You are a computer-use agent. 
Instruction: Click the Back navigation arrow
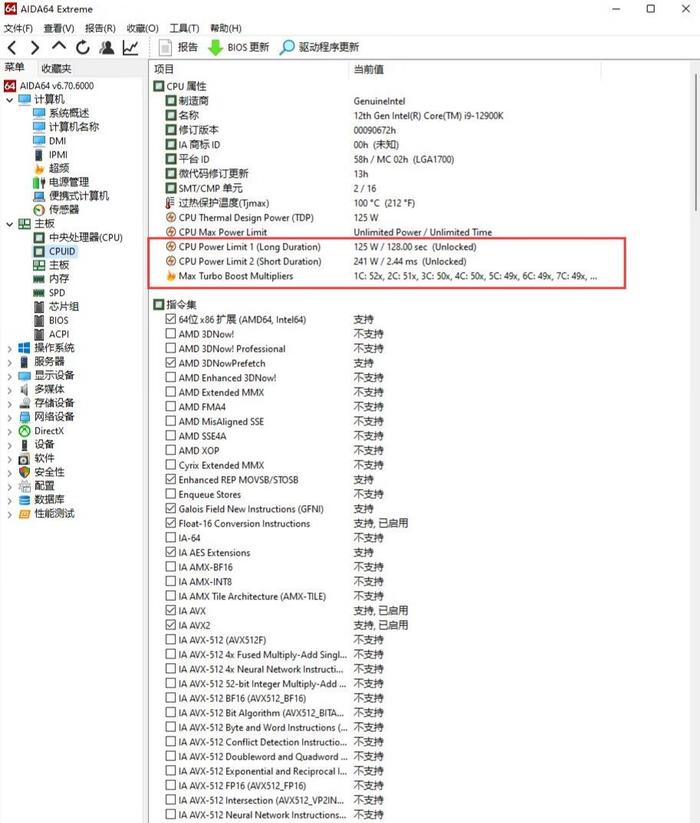point(13,48)
